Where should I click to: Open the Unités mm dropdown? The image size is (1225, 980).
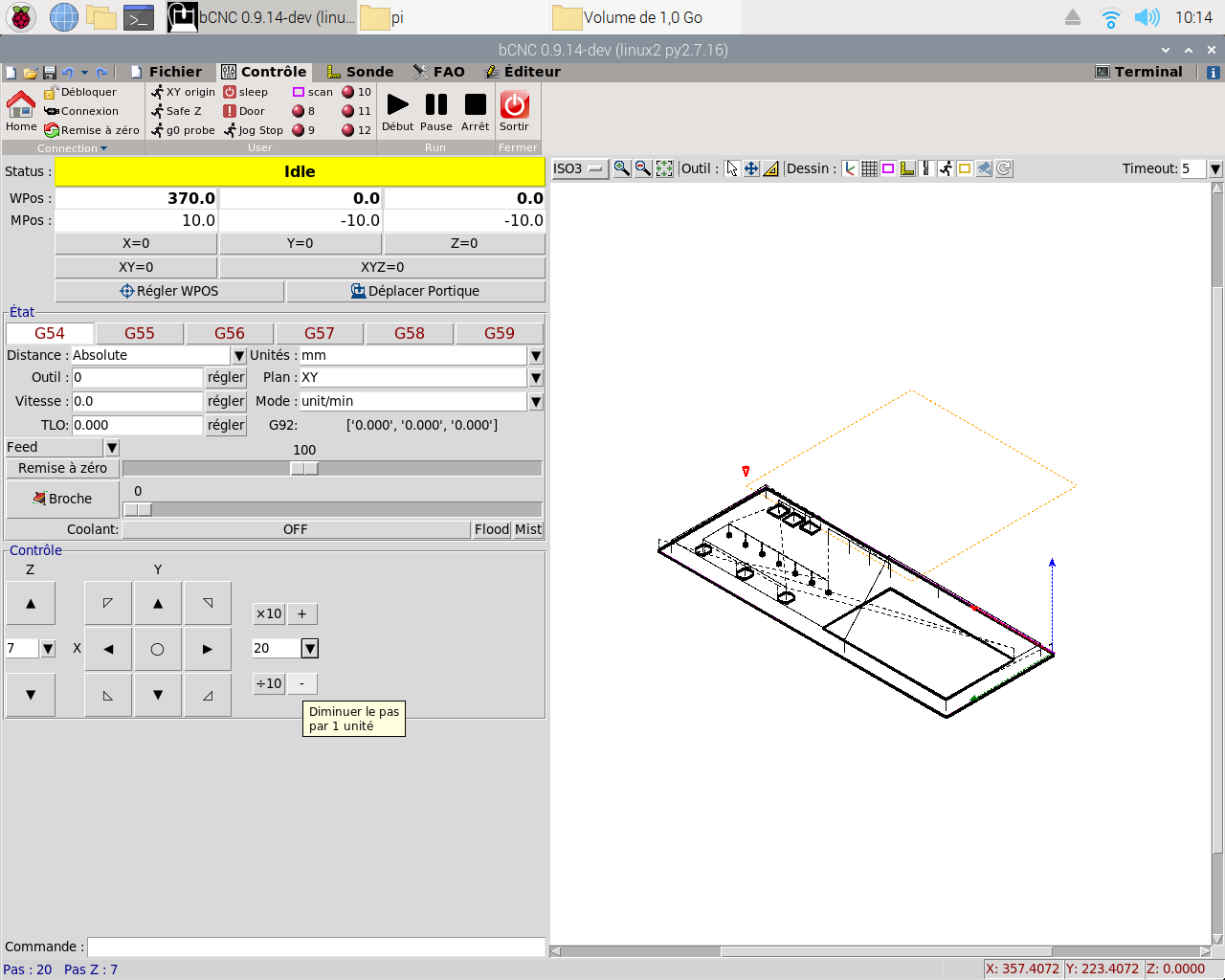coord(536,356)
